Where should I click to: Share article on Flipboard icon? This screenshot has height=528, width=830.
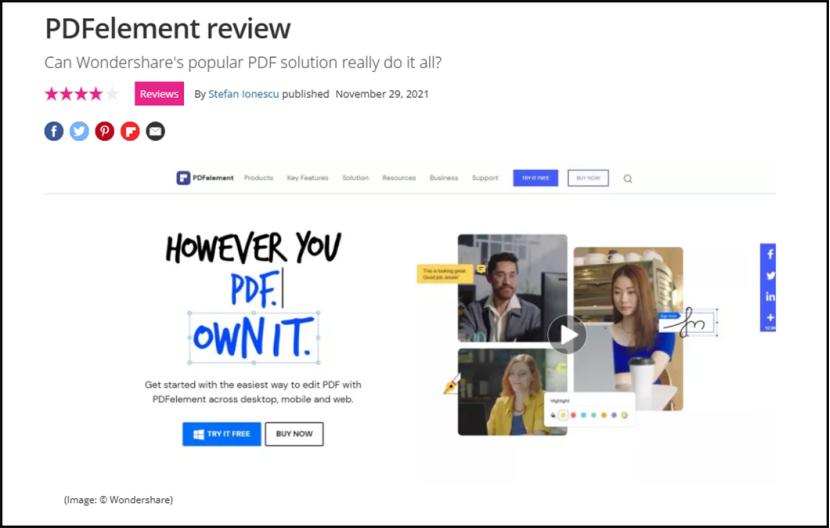(x=130, y=131)
